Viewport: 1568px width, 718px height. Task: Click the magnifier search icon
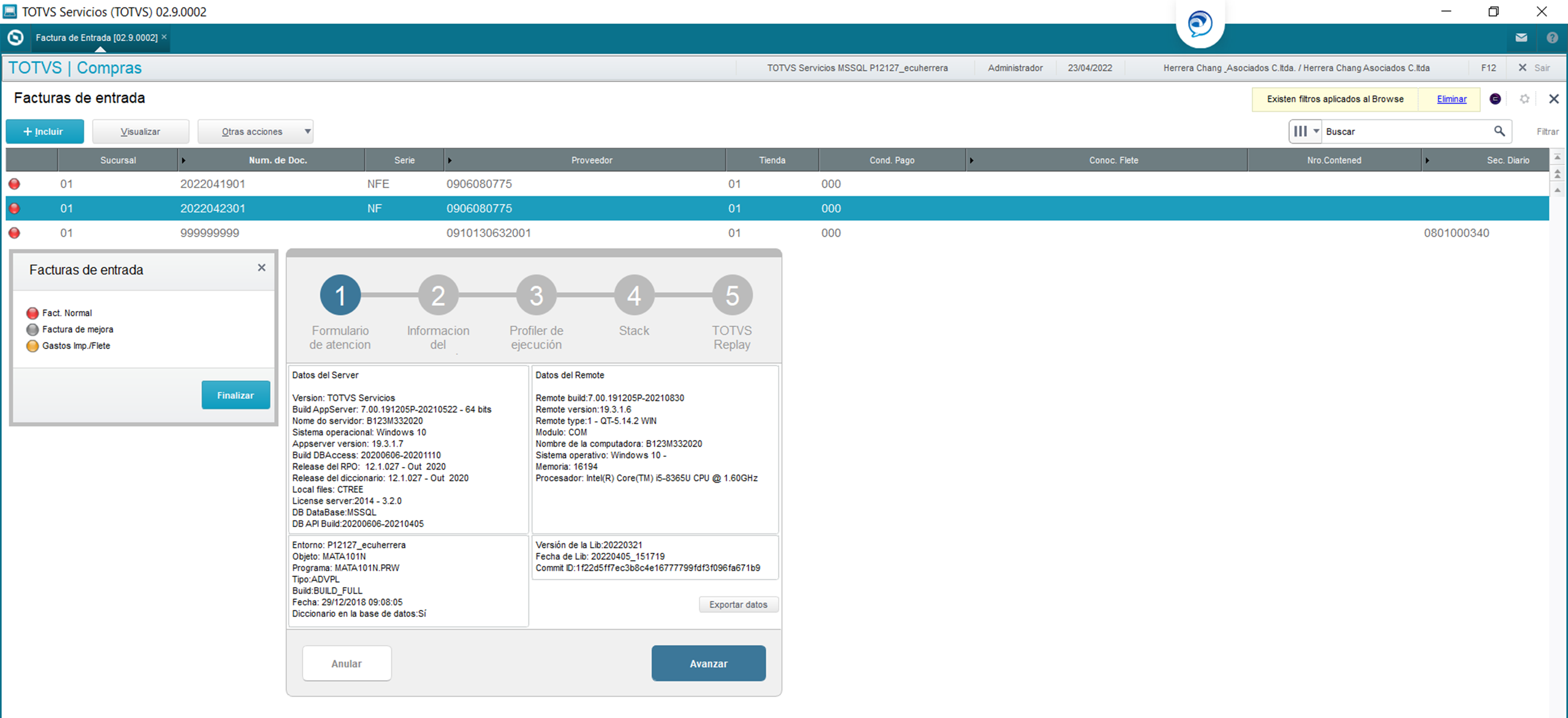click(1499, 131)
